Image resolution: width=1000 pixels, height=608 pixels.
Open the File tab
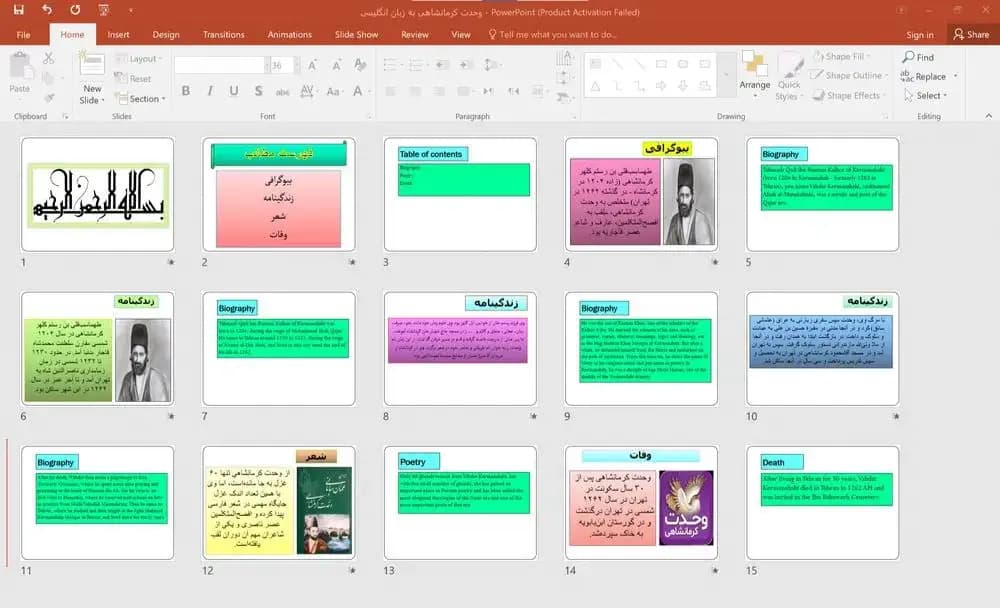pyautogui.click(x=24, y=34)
